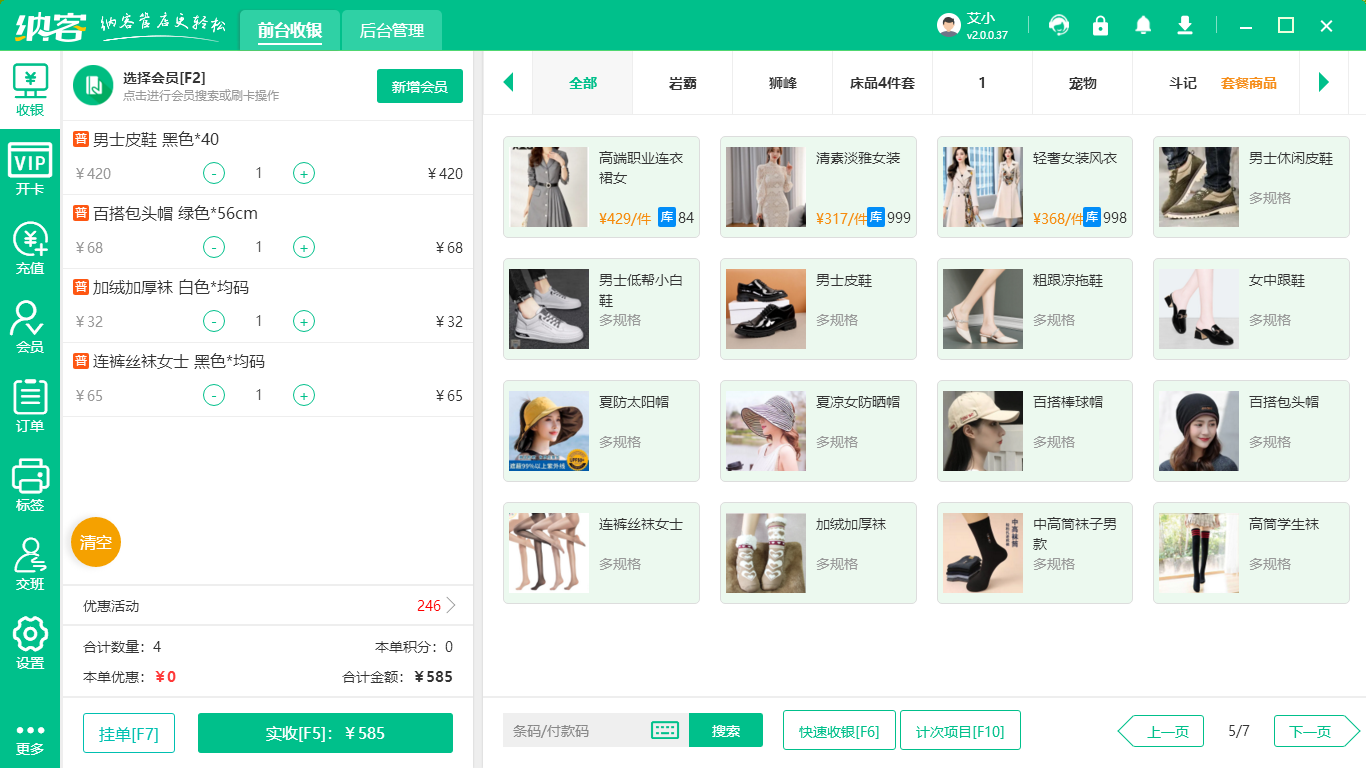Click the lock screen icon in the title bar
Screen dimensions: 1366x768
tap(1100, 25)
